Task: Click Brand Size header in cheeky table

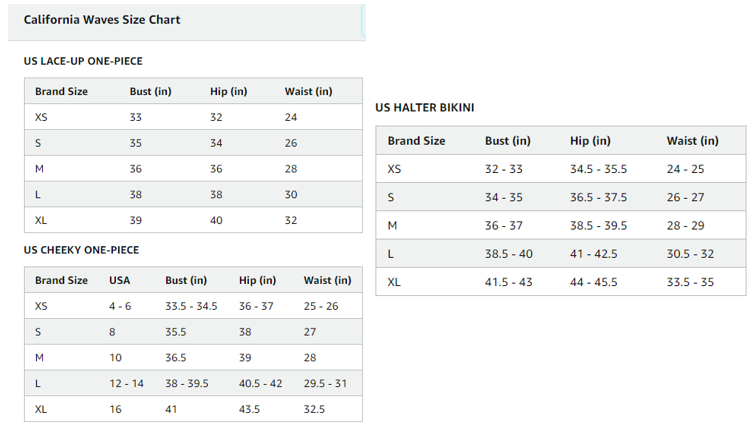Action: click(61, 280)
